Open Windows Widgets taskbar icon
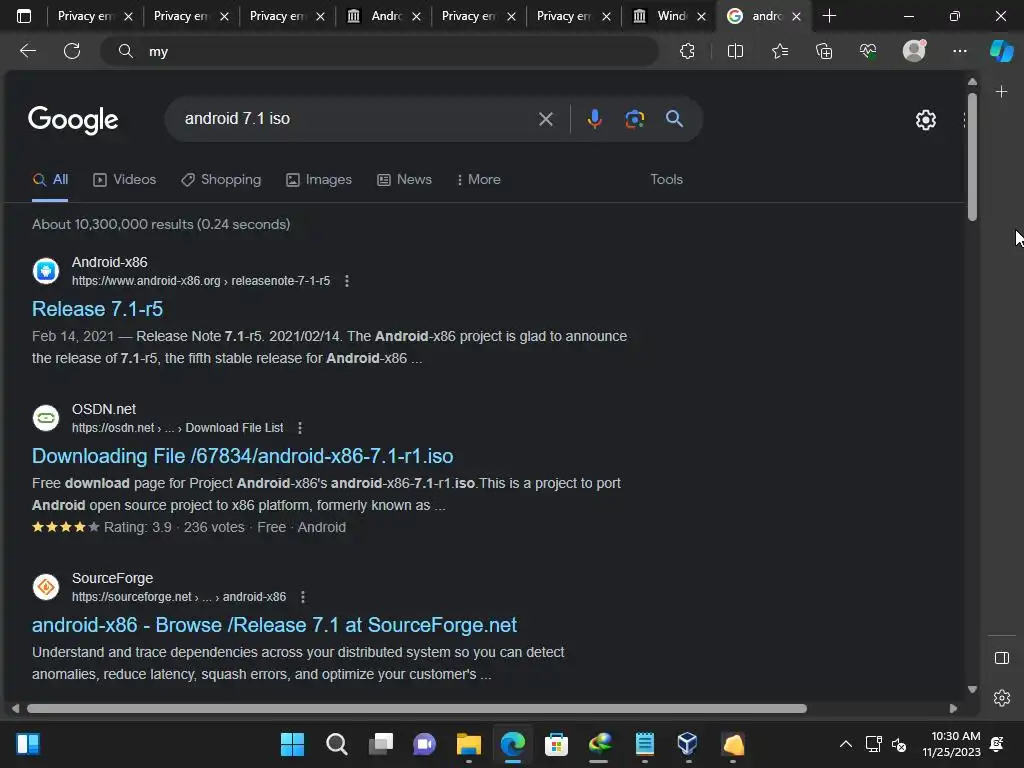The image size is (1024, 768). [28, 744]
